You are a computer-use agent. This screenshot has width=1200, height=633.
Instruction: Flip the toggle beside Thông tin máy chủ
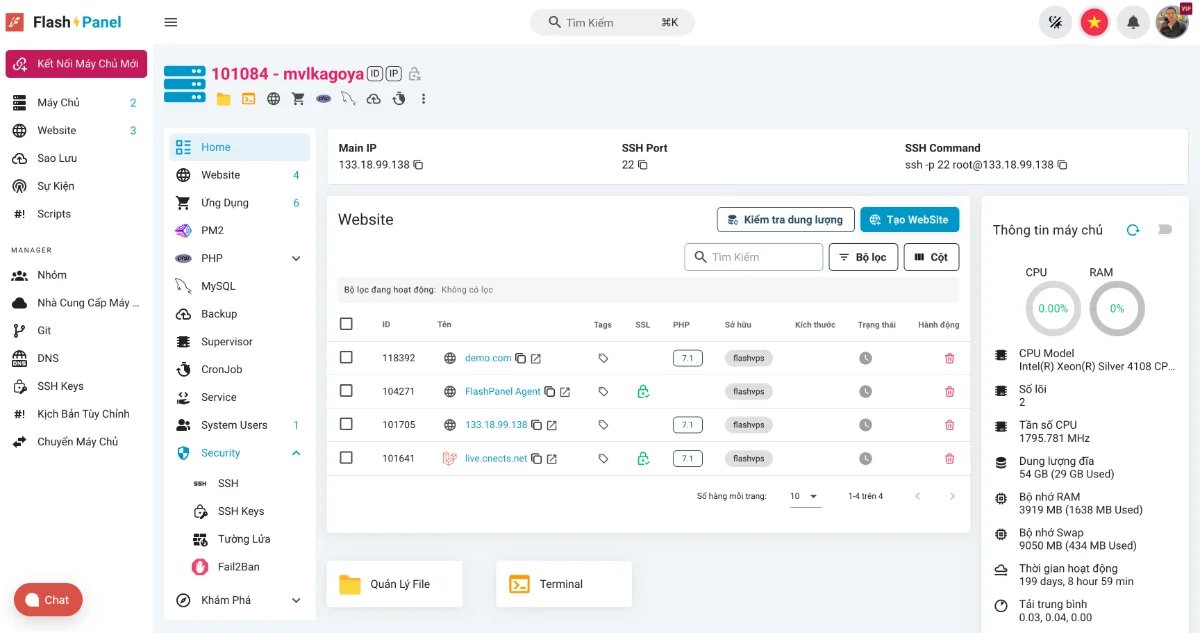(x=1164, y=229)
